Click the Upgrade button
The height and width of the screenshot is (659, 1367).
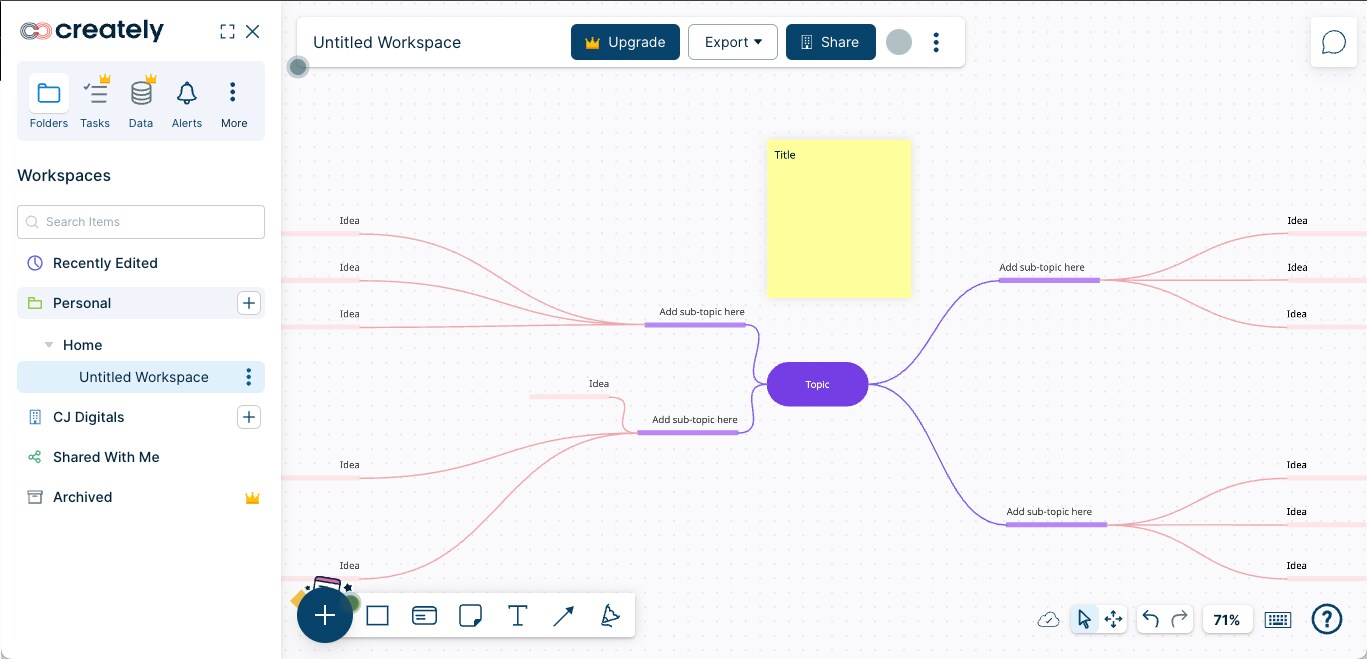(x=625, y=42)
